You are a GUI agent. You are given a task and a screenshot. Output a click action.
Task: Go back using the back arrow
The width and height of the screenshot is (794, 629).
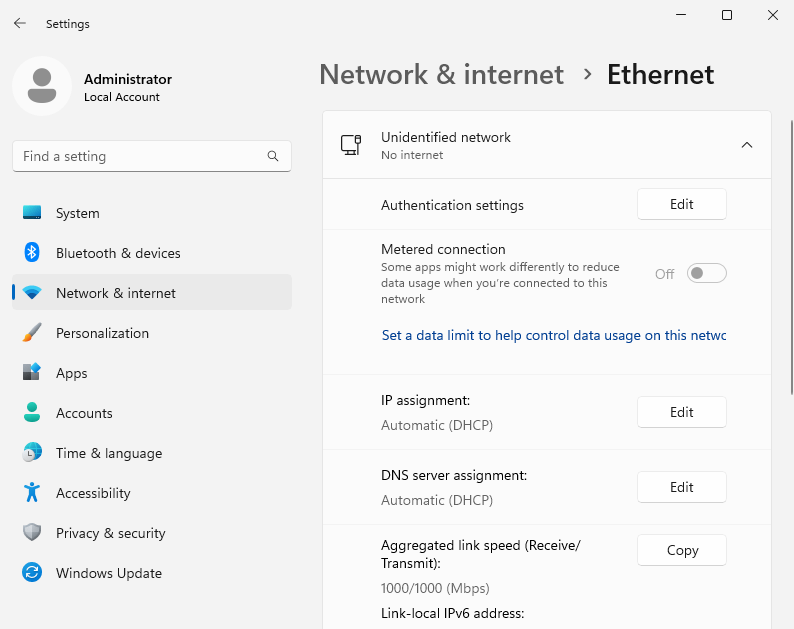tap(20, 23)
